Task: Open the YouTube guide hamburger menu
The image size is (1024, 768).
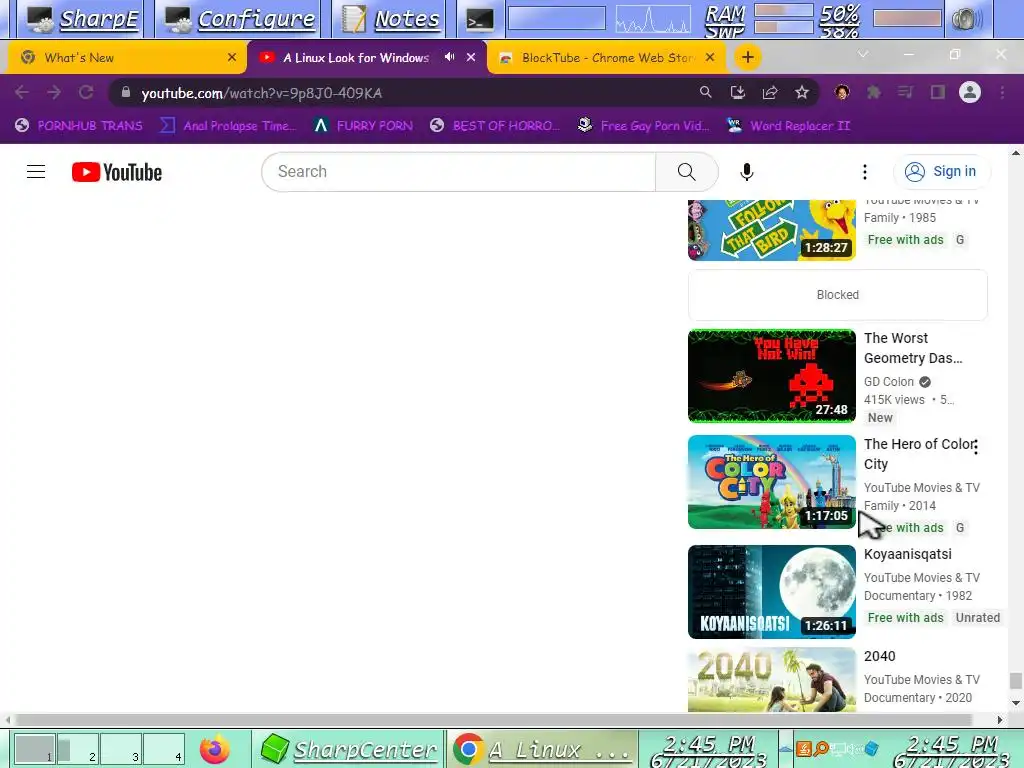Action: (x=36, y=172)
